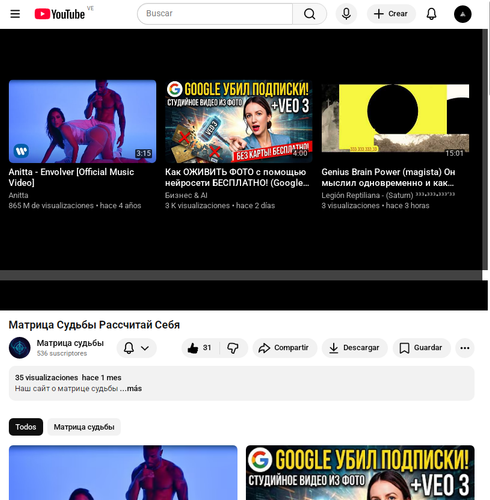Open notifications bell in header
The height and width of the screenshot is (500, 490).
[431, 14]
